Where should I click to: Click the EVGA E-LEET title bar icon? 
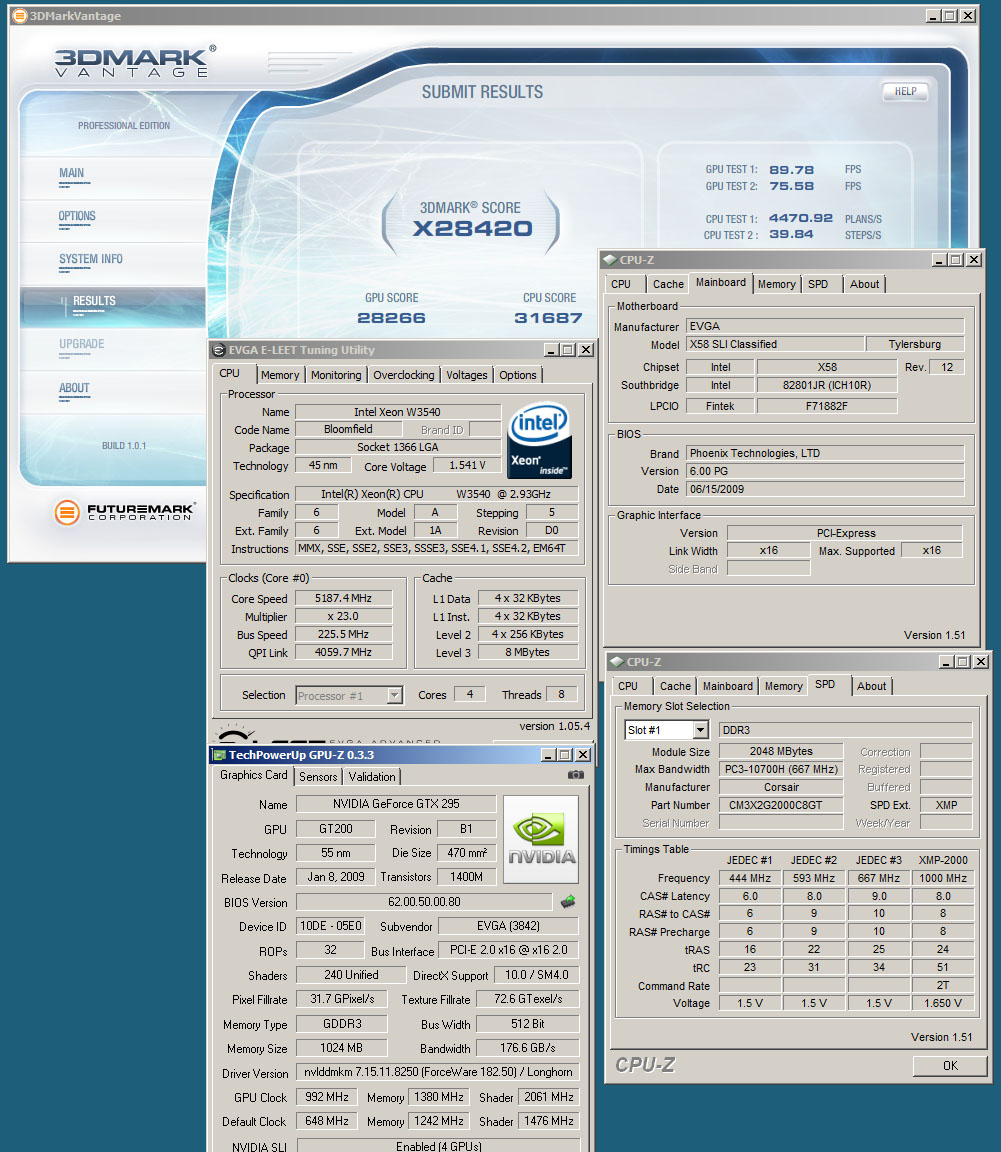pos(218,350)
